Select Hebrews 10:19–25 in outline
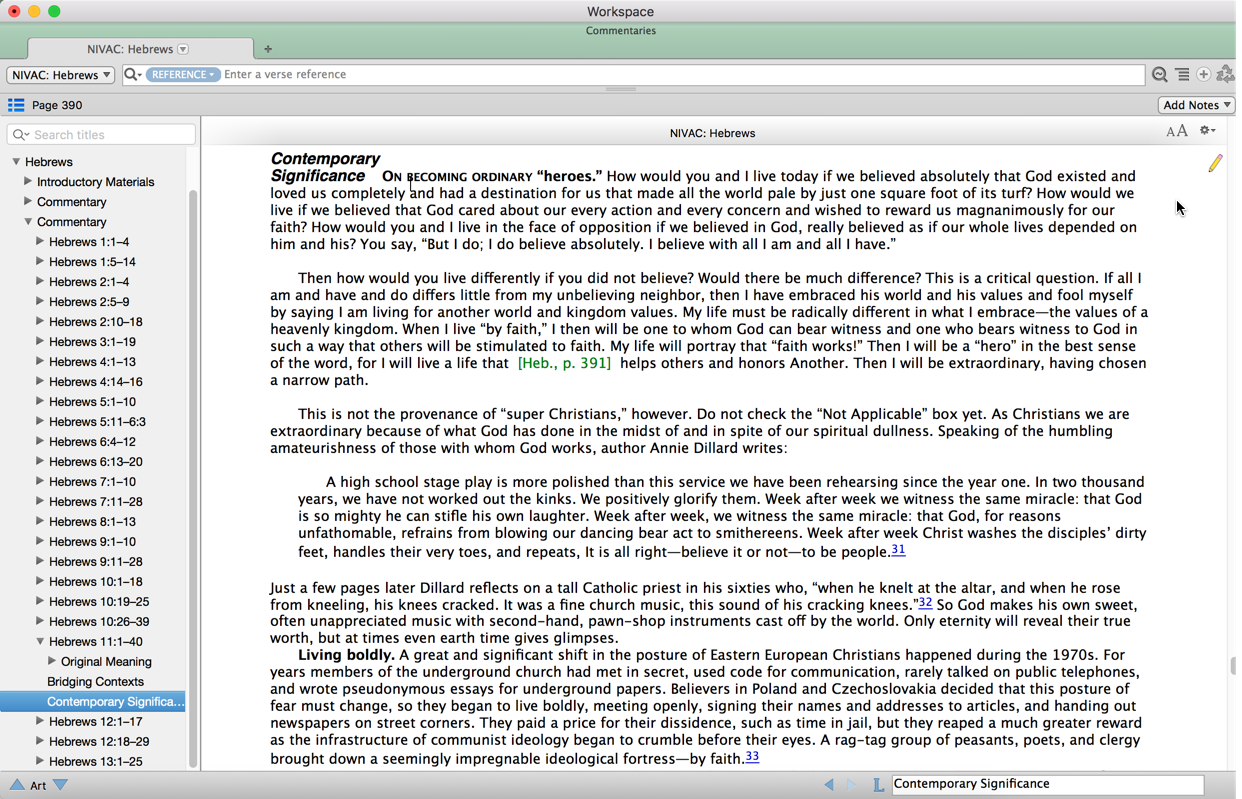This screenshot has width=1242, height=799. (99, 602)
